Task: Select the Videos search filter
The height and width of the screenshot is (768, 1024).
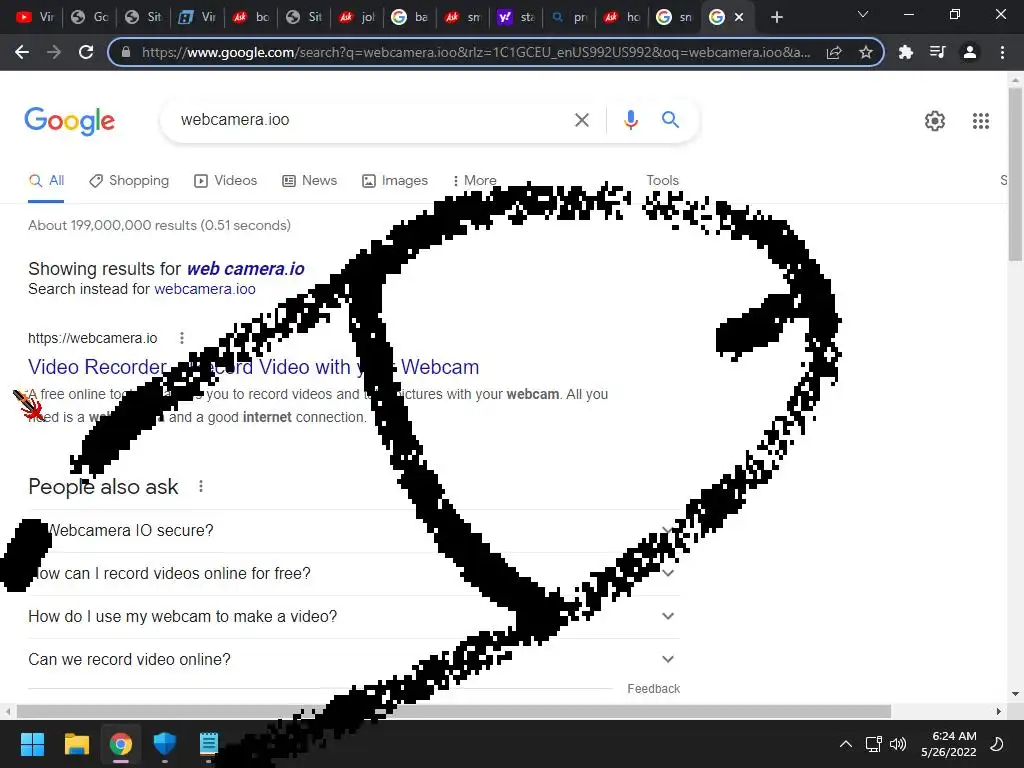Action: 225,180
